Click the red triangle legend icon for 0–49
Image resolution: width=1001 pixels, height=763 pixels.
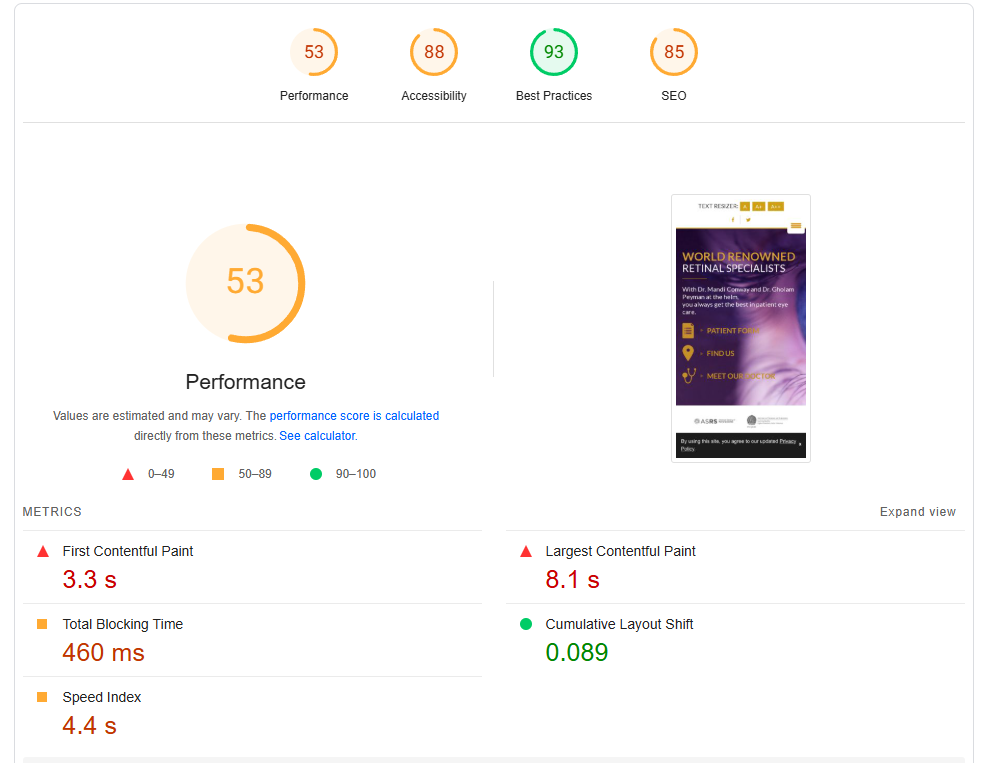[x=128, y=474]
